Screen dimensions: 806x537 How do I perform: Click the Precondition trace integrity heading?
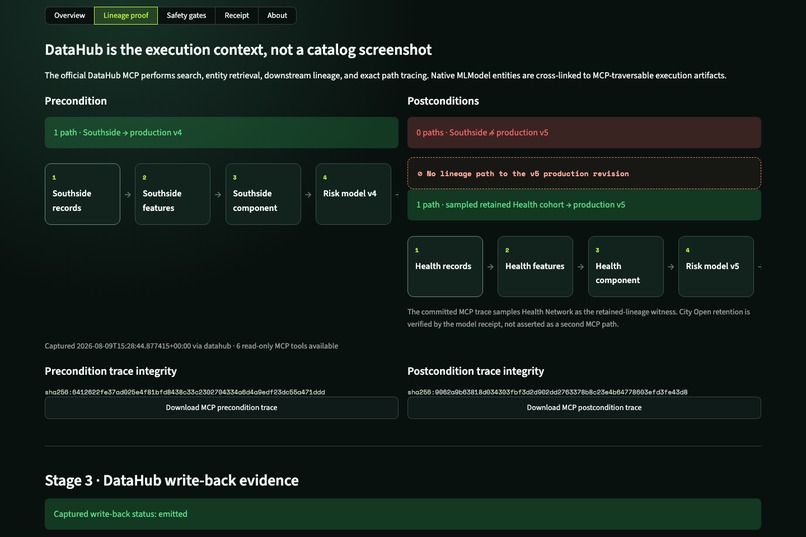pos(111,371)
